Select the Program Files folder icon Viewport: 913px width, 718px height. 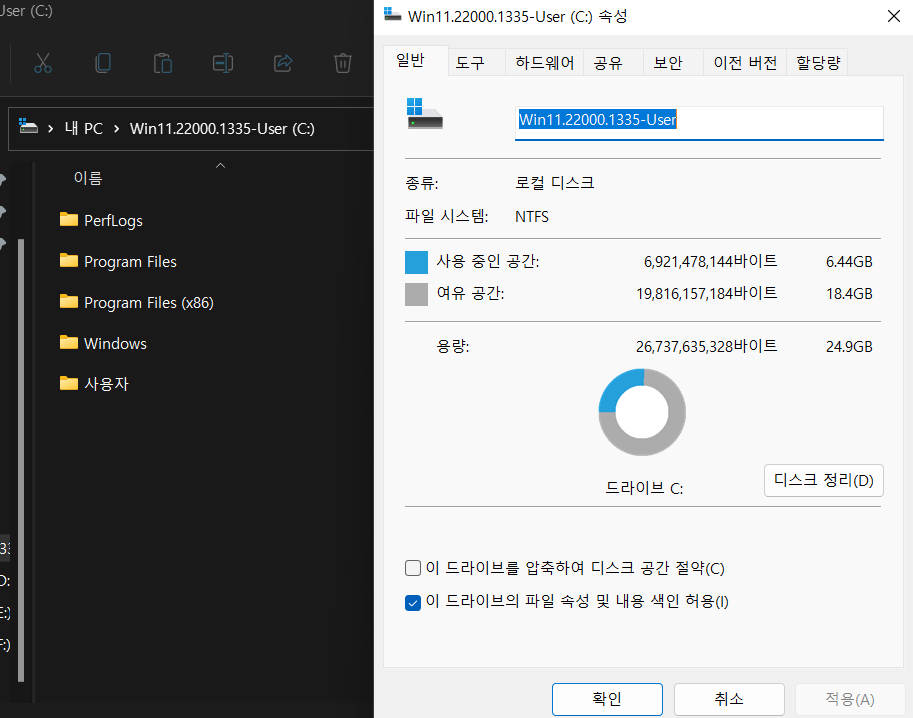(69, 260)
